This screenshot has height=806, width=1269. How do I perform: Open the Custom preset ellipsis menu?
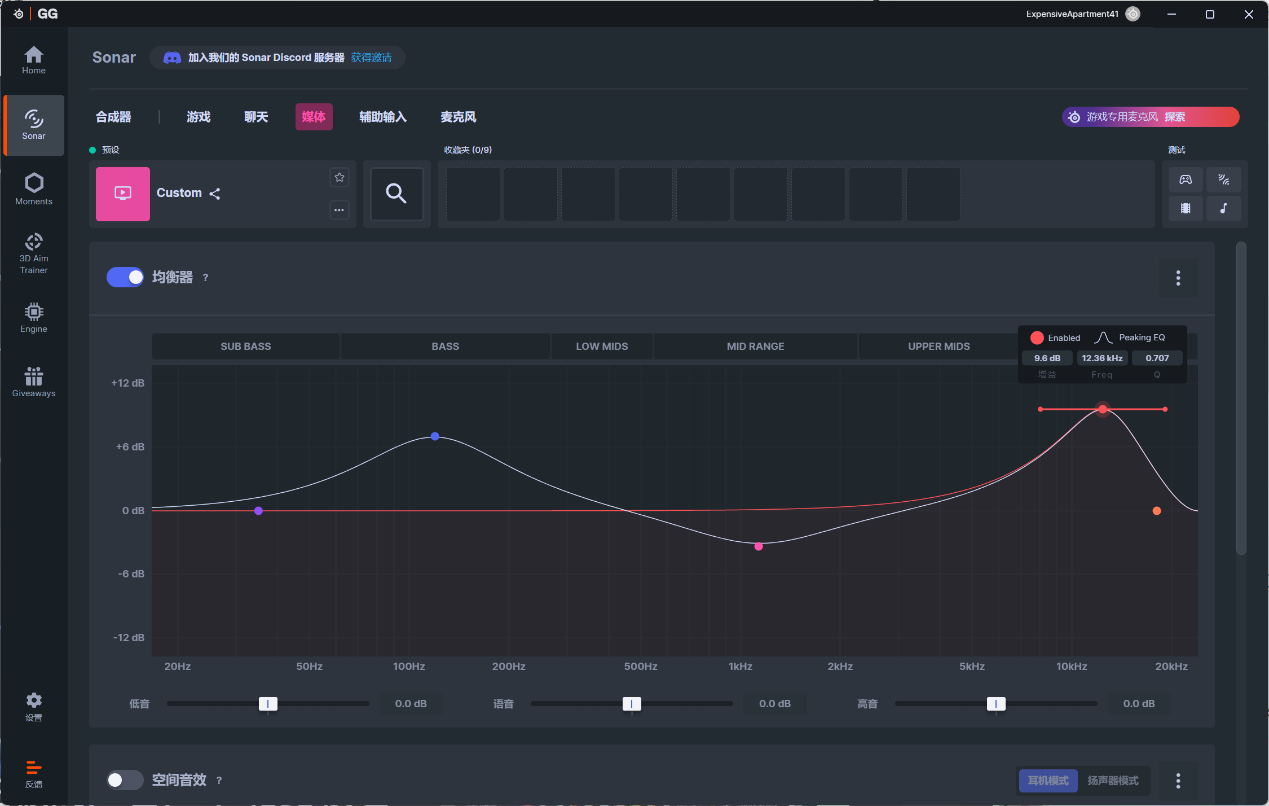(x=339, y=210)
